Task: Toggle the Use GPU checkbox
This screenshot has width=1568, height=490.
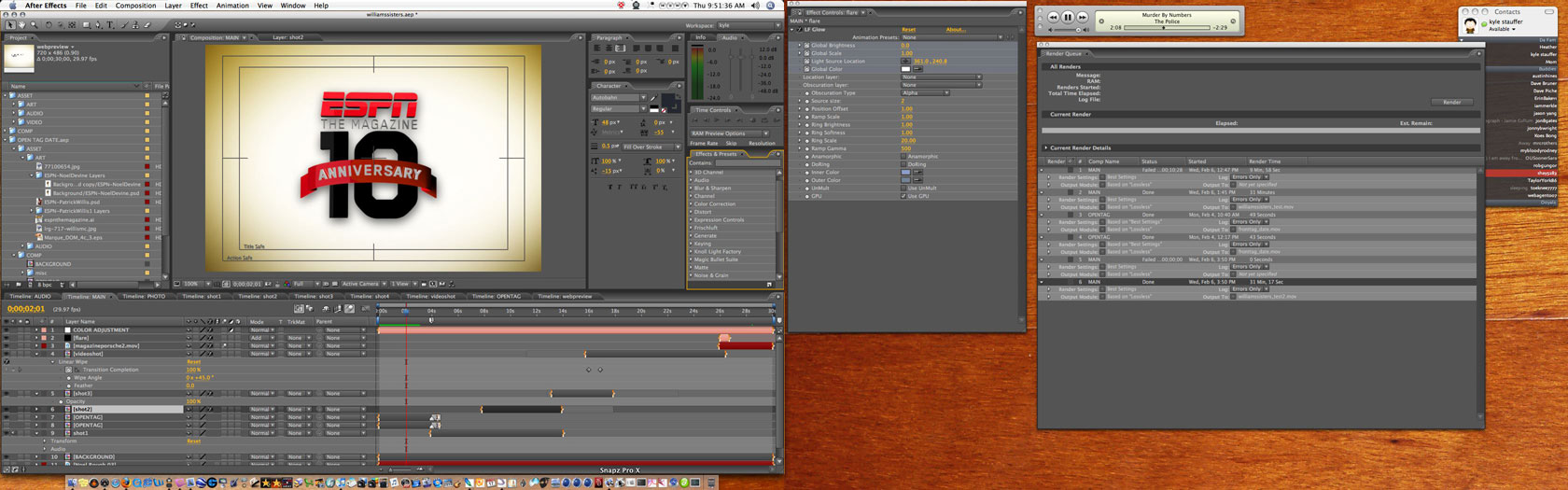Action: click(x=903, y=196)
